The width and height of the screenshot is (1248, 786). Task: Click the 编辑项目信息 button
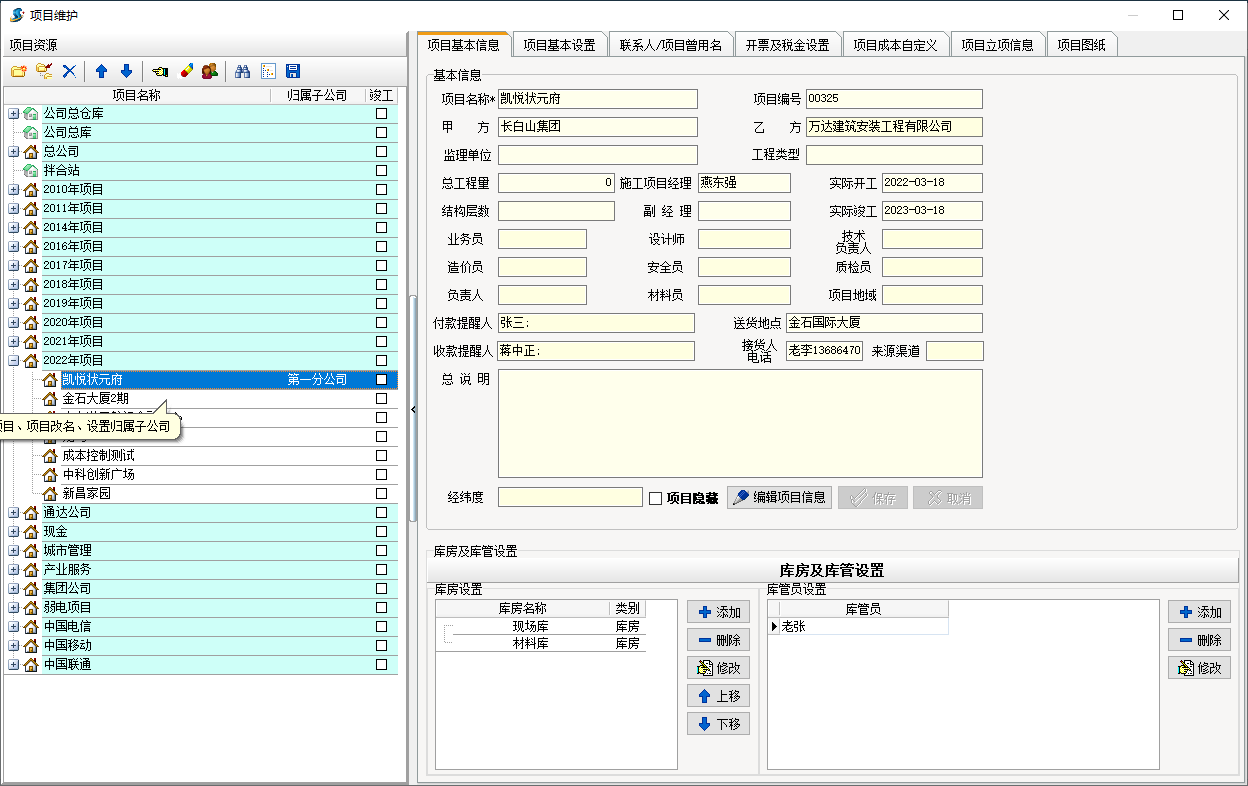(x=779, y=498)
